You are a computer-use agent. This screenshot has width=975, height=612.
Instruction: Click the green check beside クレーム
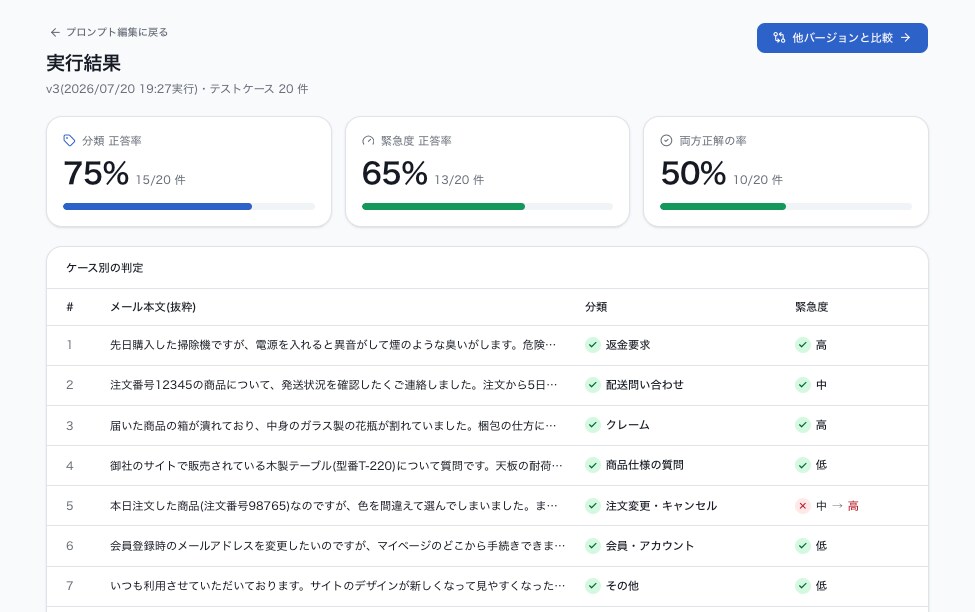coord(593,425)
